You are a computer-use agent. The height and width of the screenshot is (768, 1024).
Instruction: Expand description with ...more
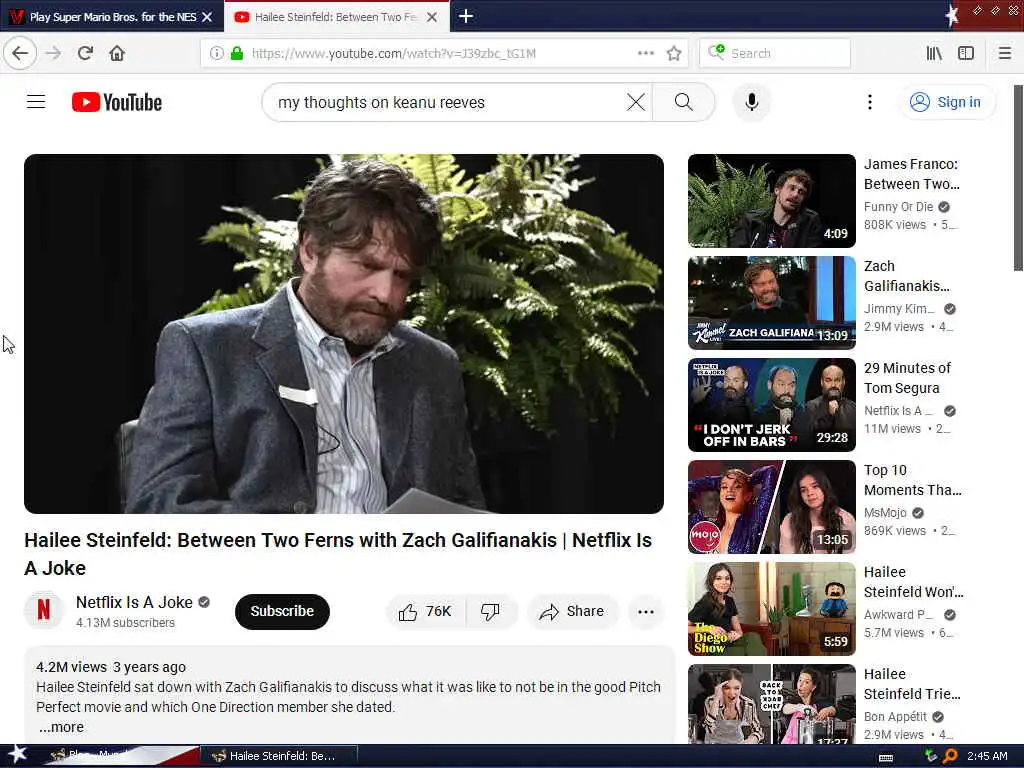pos(61,727)
